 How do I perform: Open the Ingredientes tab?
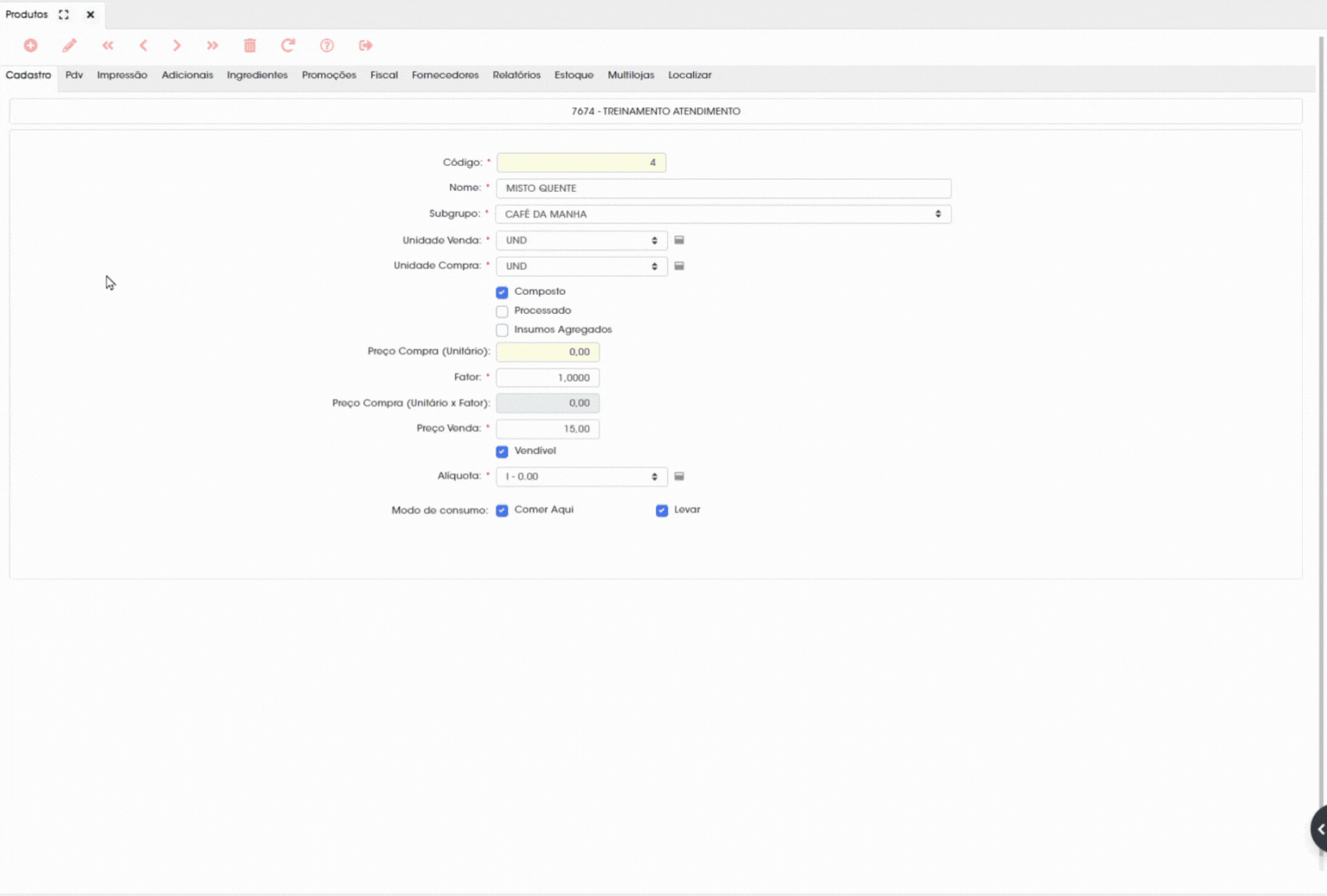(257, 75)
